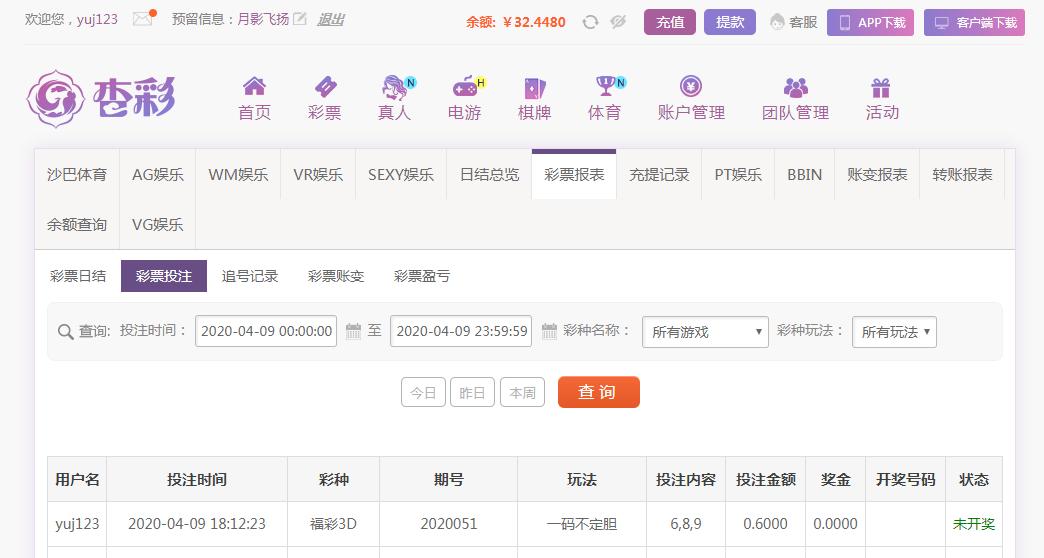The height and width of the screenshot is (558, 1044).
Task: Click the issue number 2020051 cell
Action: [449, 524]
